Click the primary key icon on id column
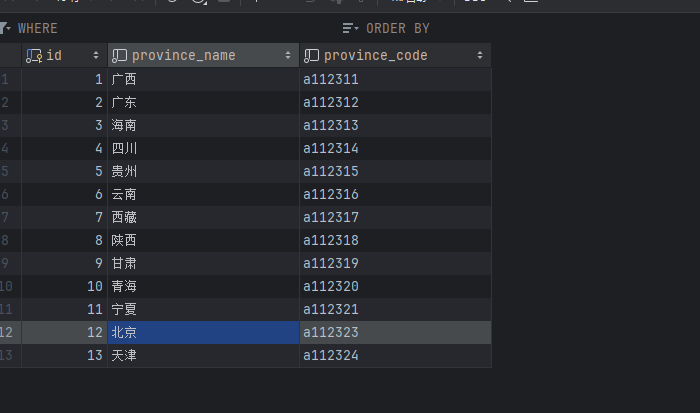Screen dimensions: 700x413 coord(34,56)
